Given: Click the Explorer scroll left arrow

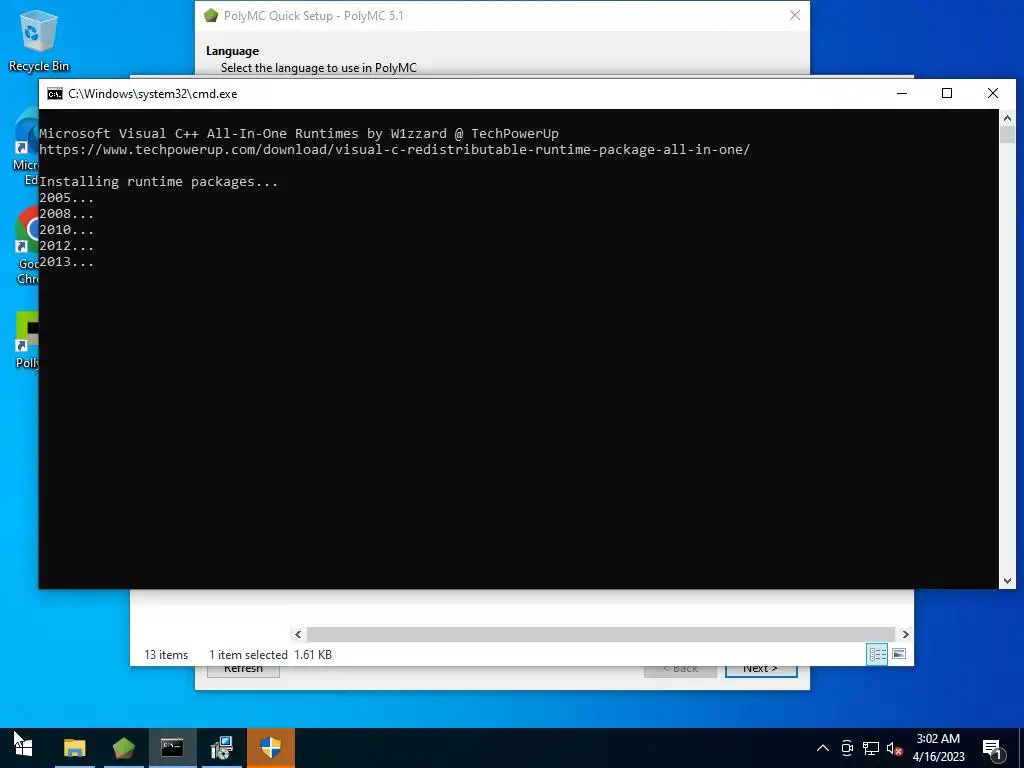Looking at the screenshot, I should coord(298,634).
